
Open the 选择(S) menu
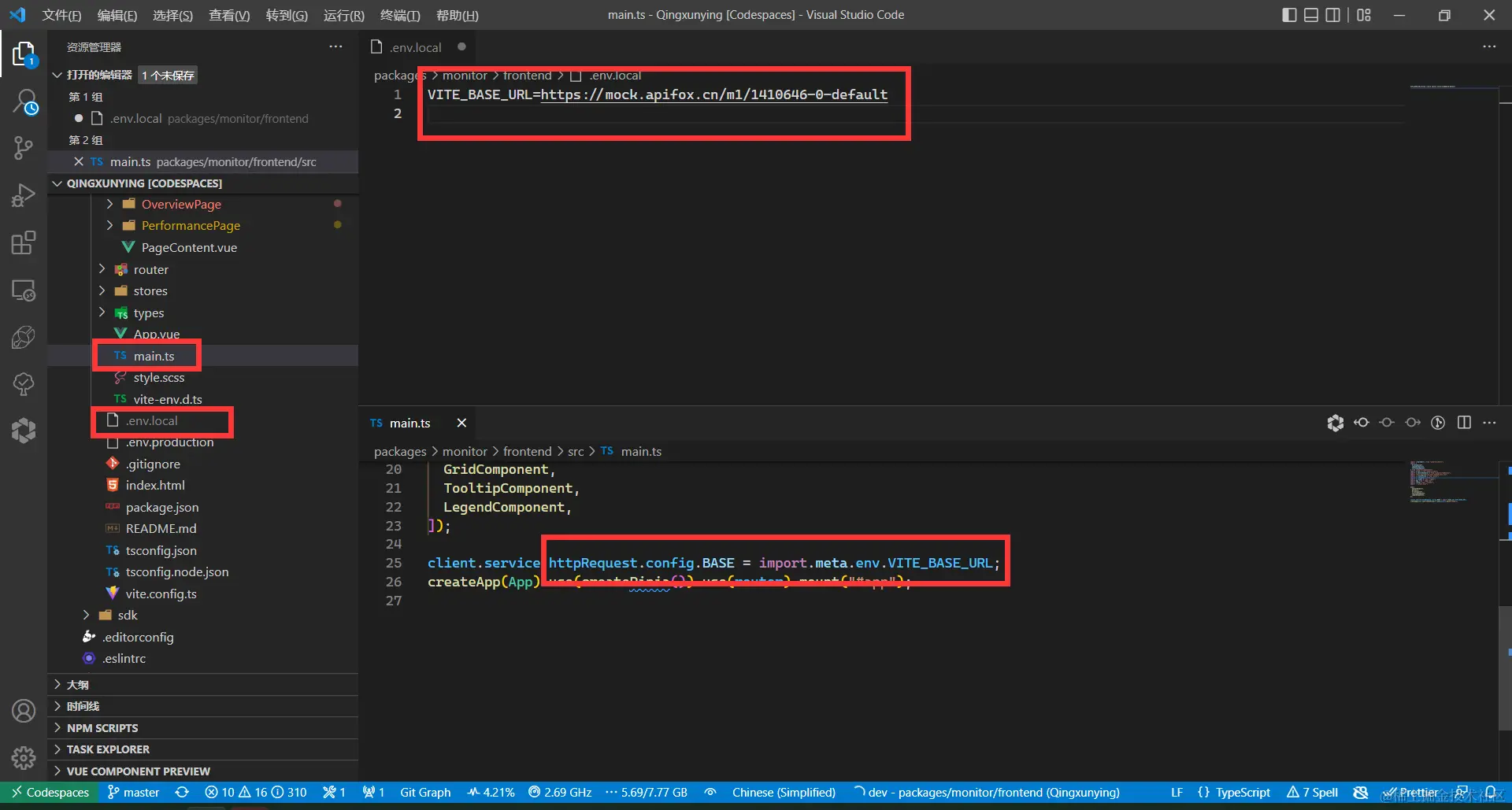[x=172, y=15]
